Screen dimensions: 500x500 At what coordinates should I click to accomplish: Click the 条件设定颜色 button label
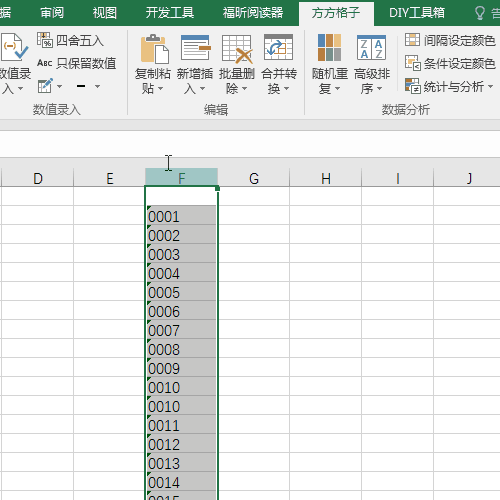pyautogui.click(x=460, y=63)
